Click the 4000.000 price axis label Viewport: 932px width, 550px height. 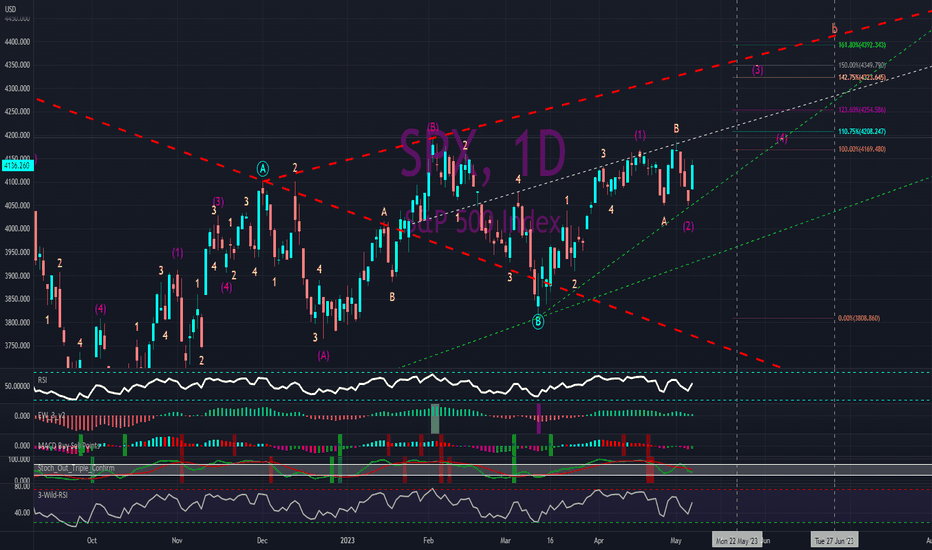[x=17, y=229]
